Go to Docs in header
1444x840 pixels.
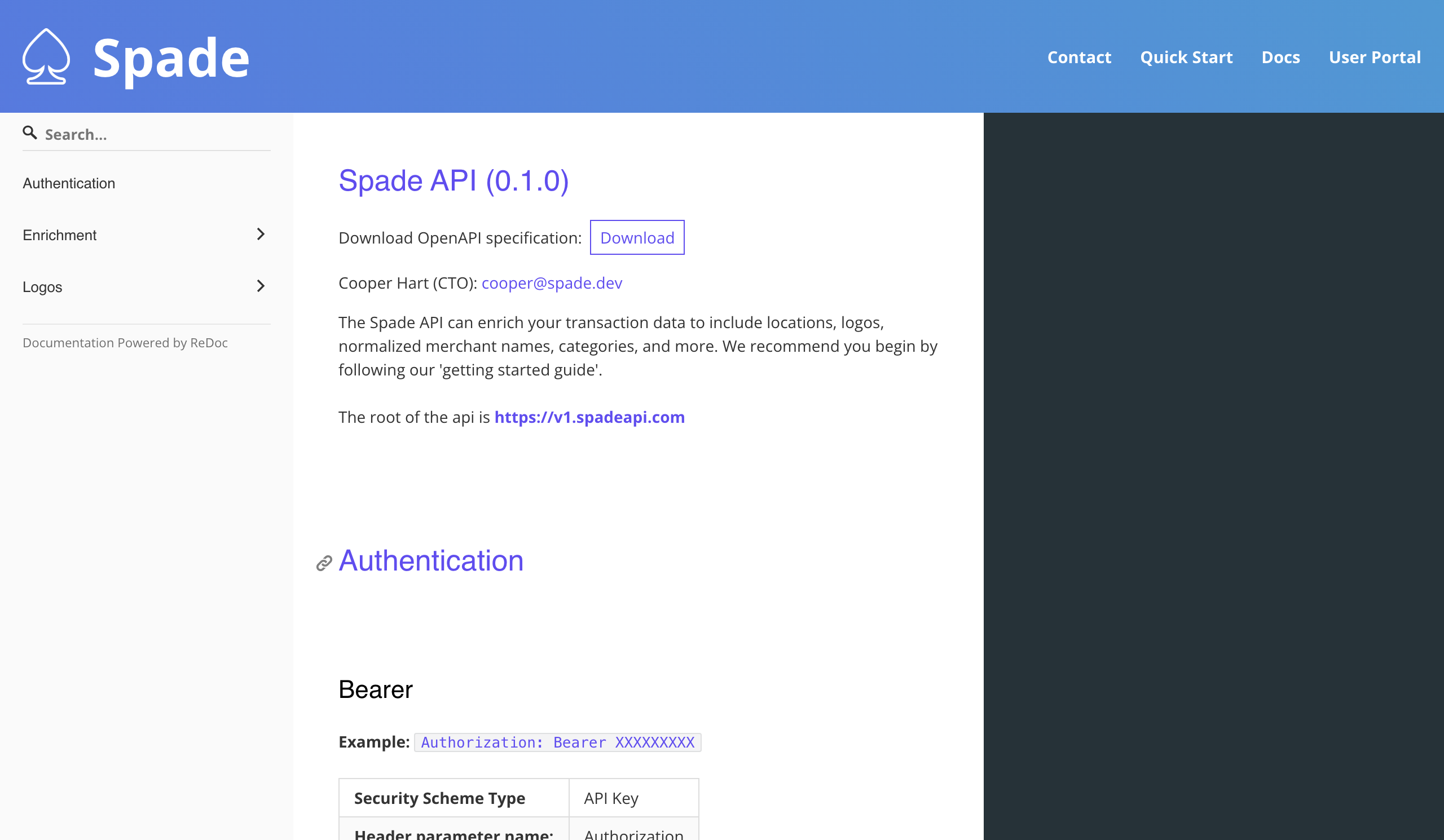1280,58
